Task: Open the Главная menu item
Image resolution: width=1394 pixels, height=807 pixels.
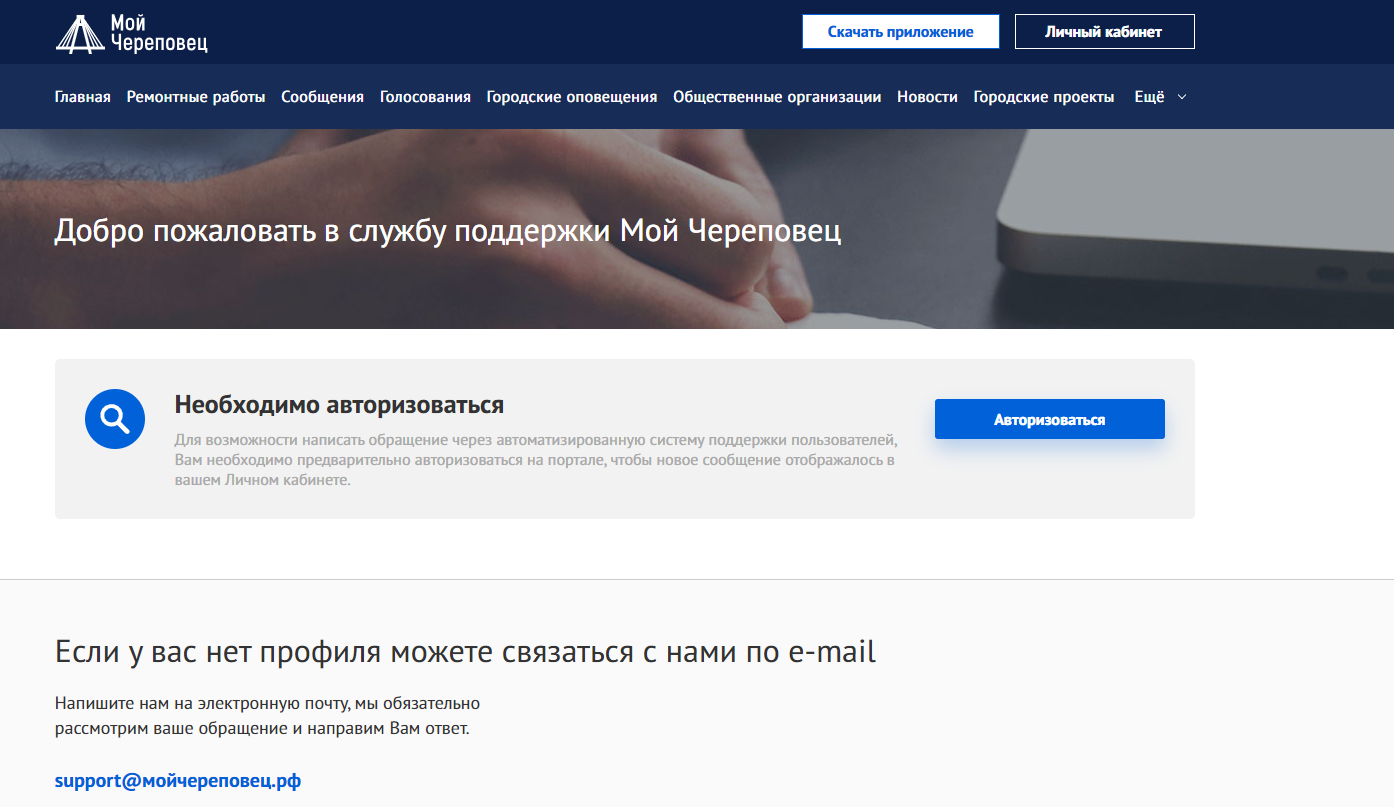Action: 83,97
